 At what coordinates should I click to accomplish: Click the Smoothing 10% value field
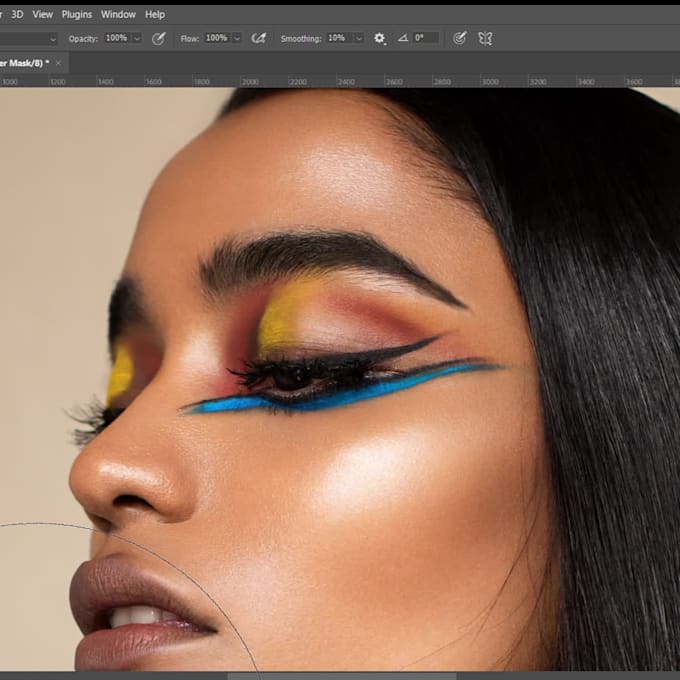coord(338,38)
